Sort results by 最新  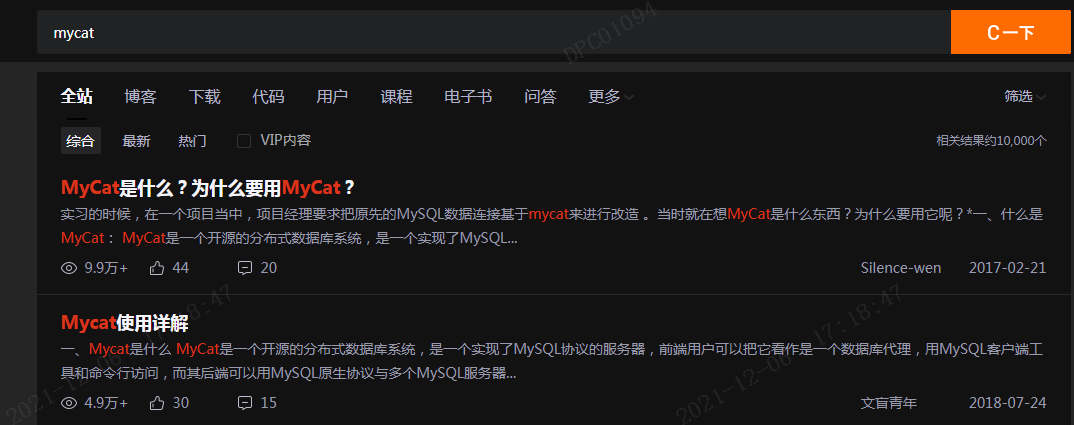click(136, 141)
